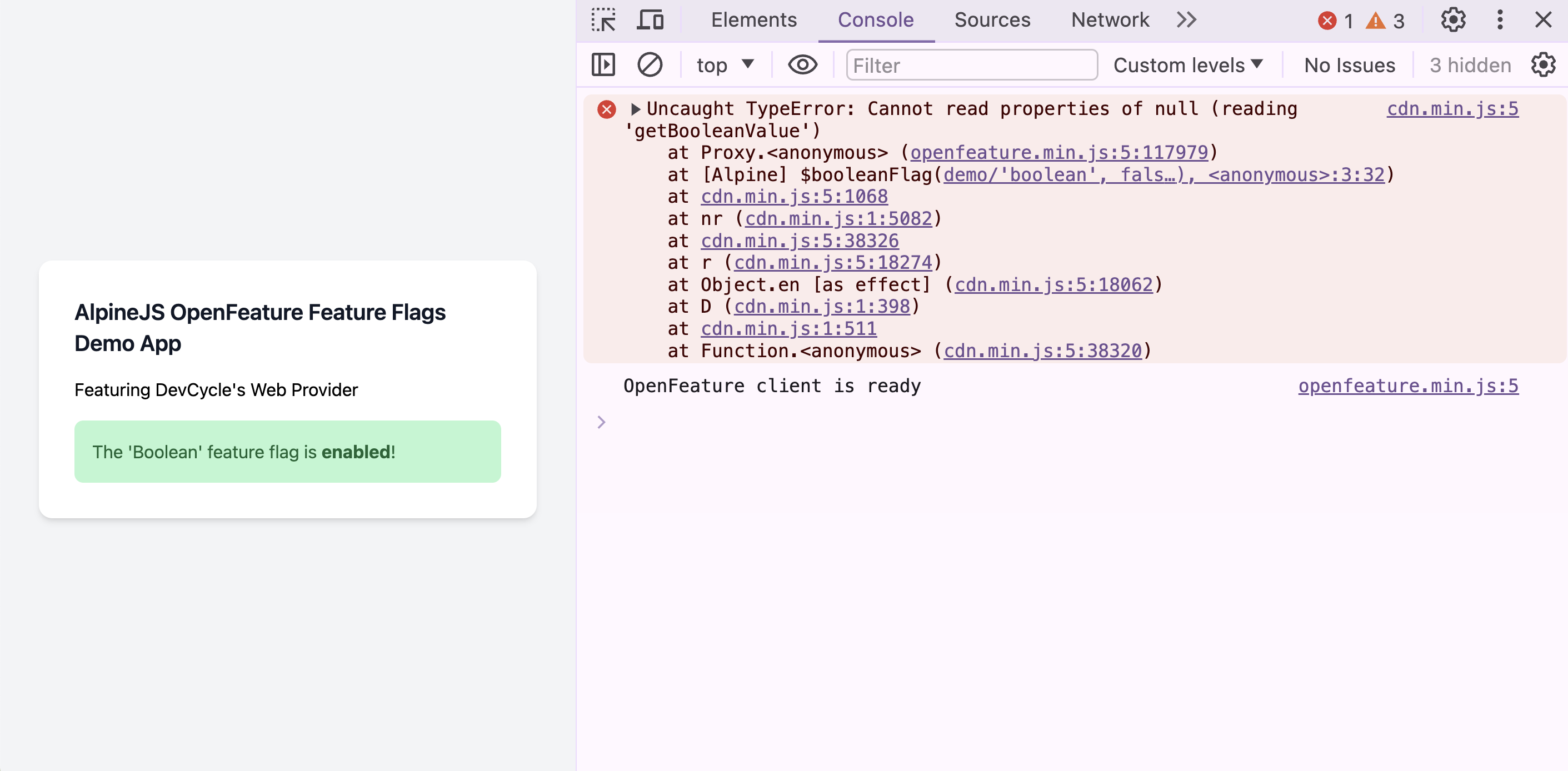Open the openfeature.min.js:5:117979 source link
Image resolution: width=1568 pixels, height=771 pixels.
click(x=1058, y=152)
